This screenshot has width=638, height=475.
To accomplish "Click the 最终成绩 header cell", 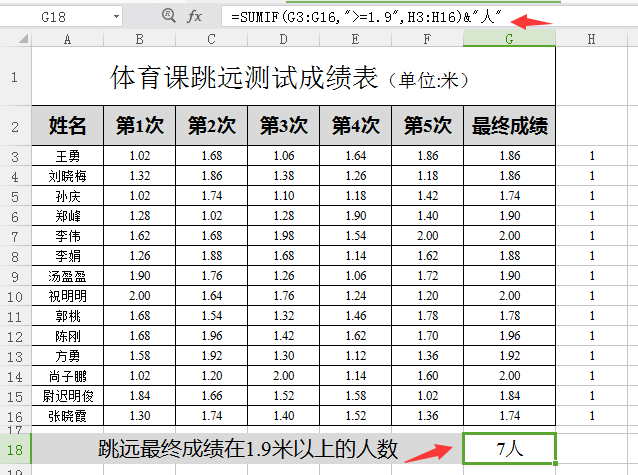I will point(509,126).
